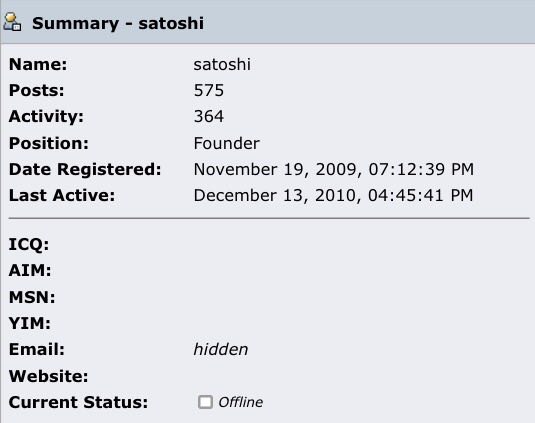The image size is (535, 423).
Task: Click the hidden email text
Action: pyautogui.click(x=221, y=349)
